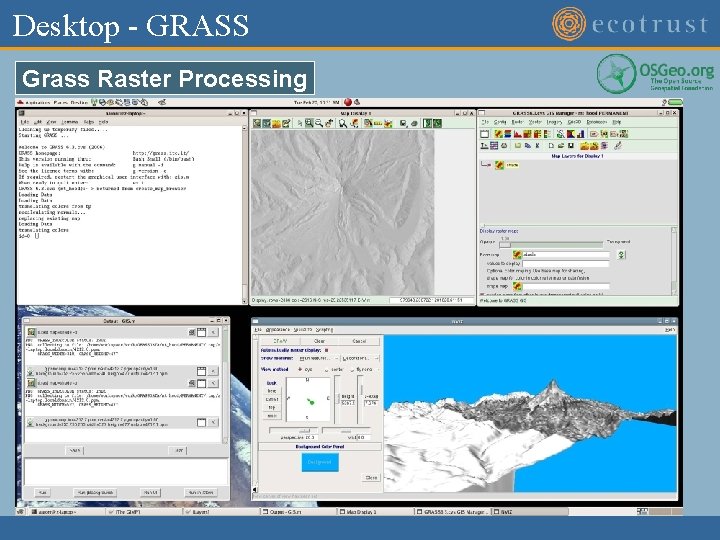Click the Add raster layer icon in GIS Manager

click(x=499, y=134)
